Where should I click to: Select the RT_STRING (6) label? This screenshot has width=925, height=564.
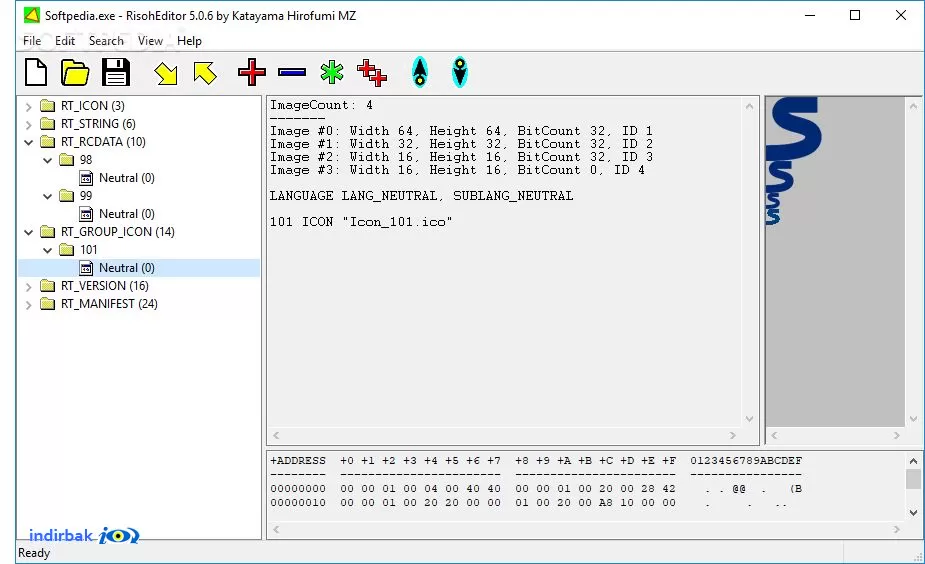click(98, 124)
